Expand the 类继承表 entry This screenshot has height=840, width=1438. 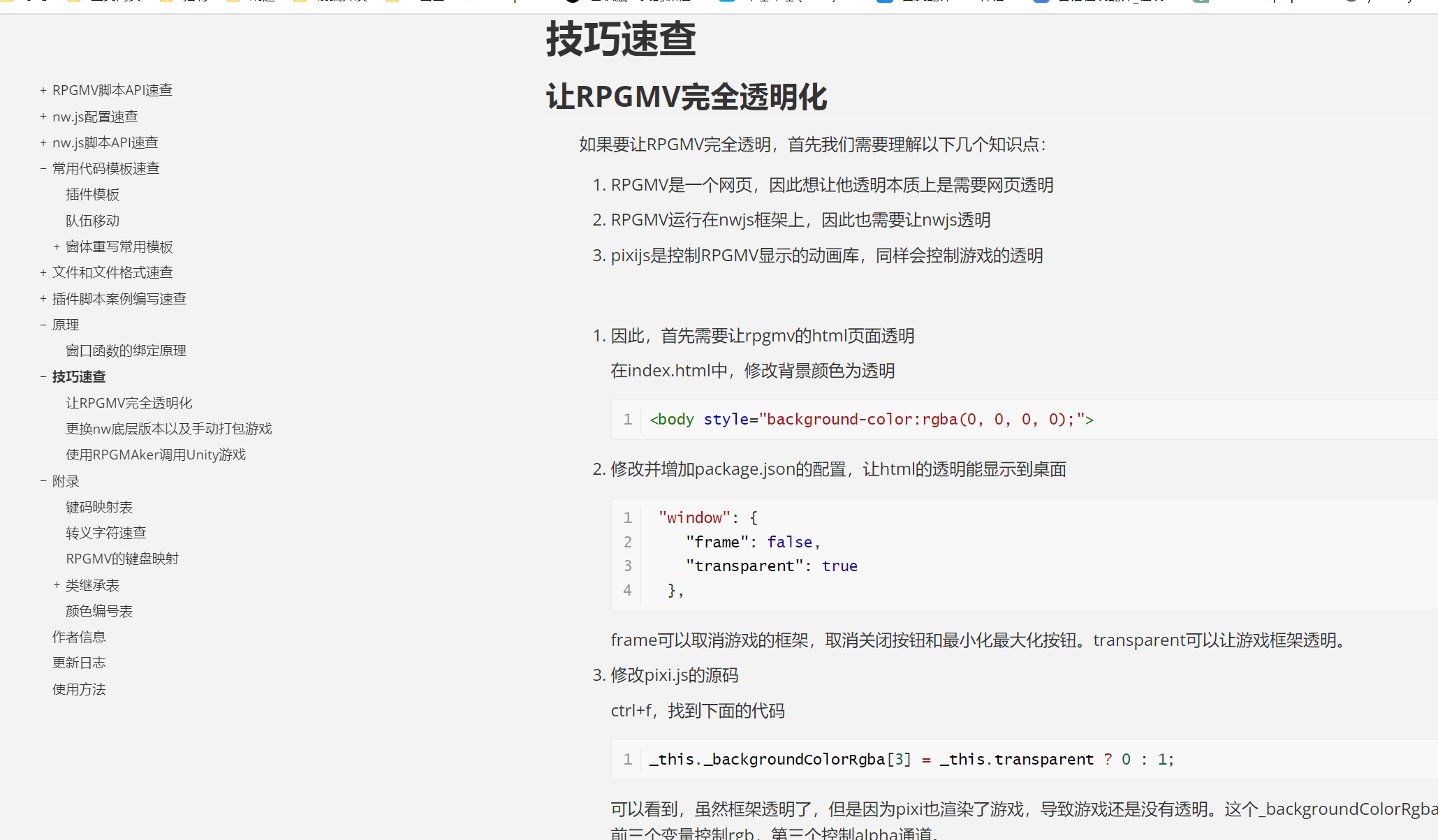click(x=57, y=585)
